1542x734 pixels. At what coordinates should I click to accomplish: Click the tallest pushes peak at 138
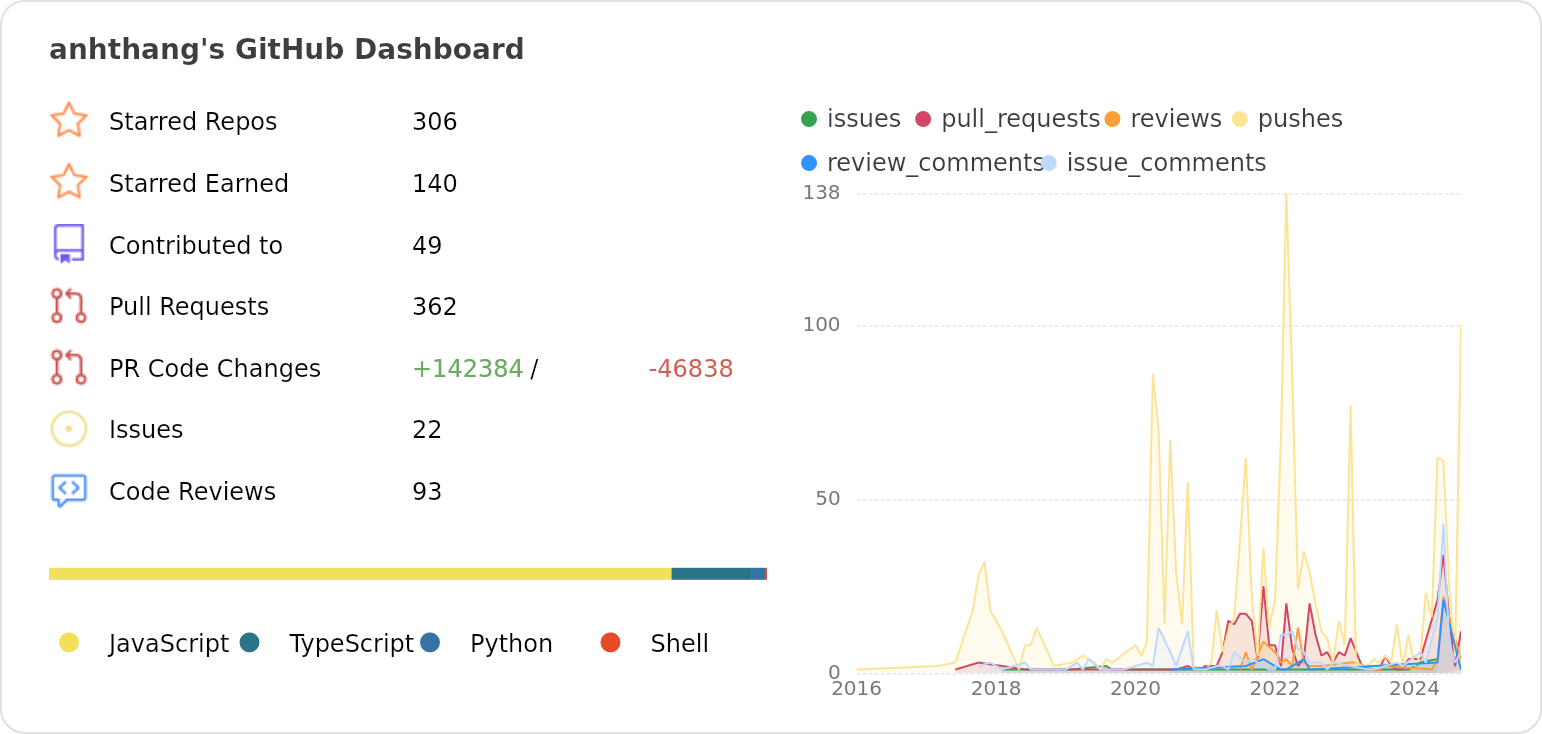coord(1286,195)
